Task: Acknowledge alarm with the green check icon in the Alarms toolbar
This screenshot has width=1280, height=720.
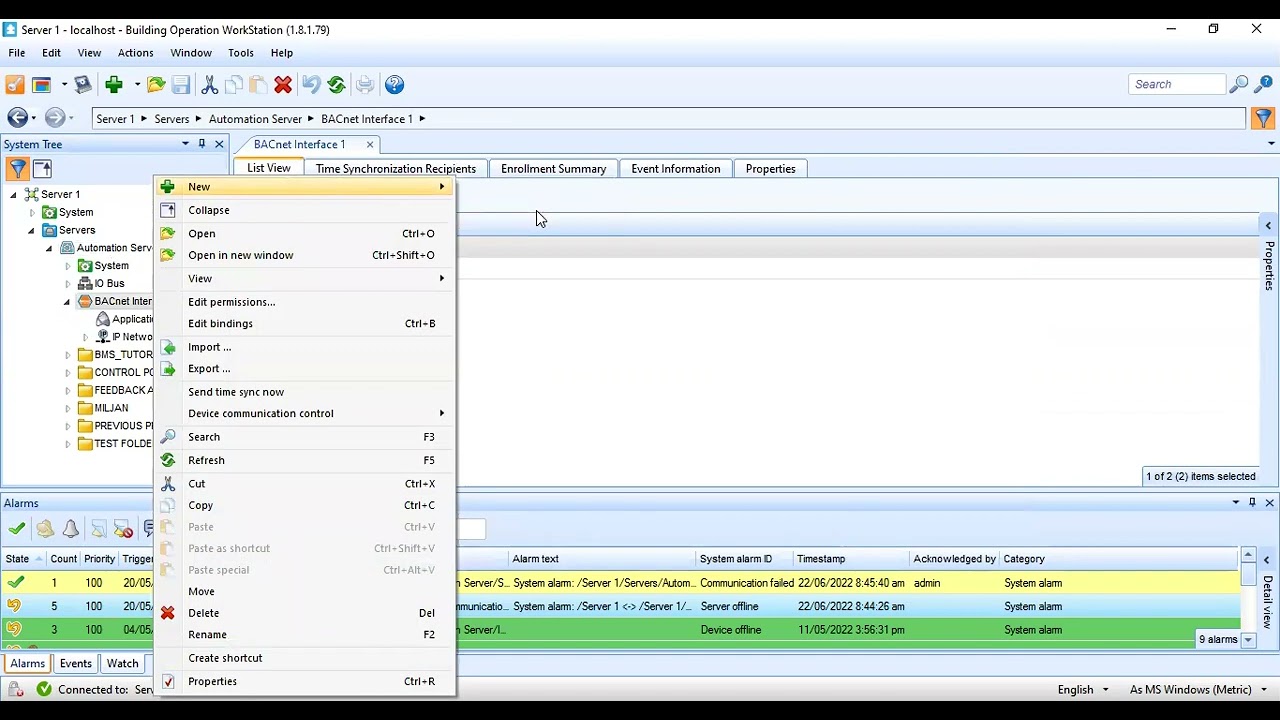Action: click(17, 529)
